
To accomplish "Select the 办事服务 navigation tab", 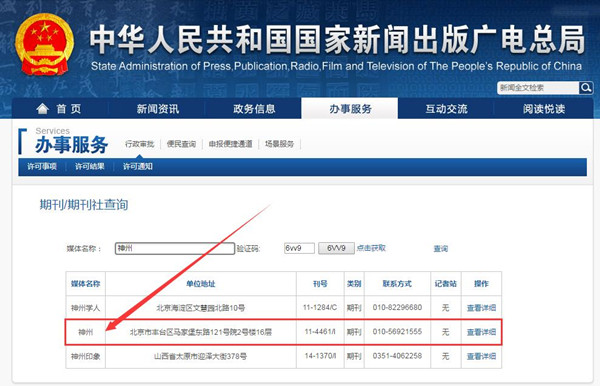I will click(350, 109).
